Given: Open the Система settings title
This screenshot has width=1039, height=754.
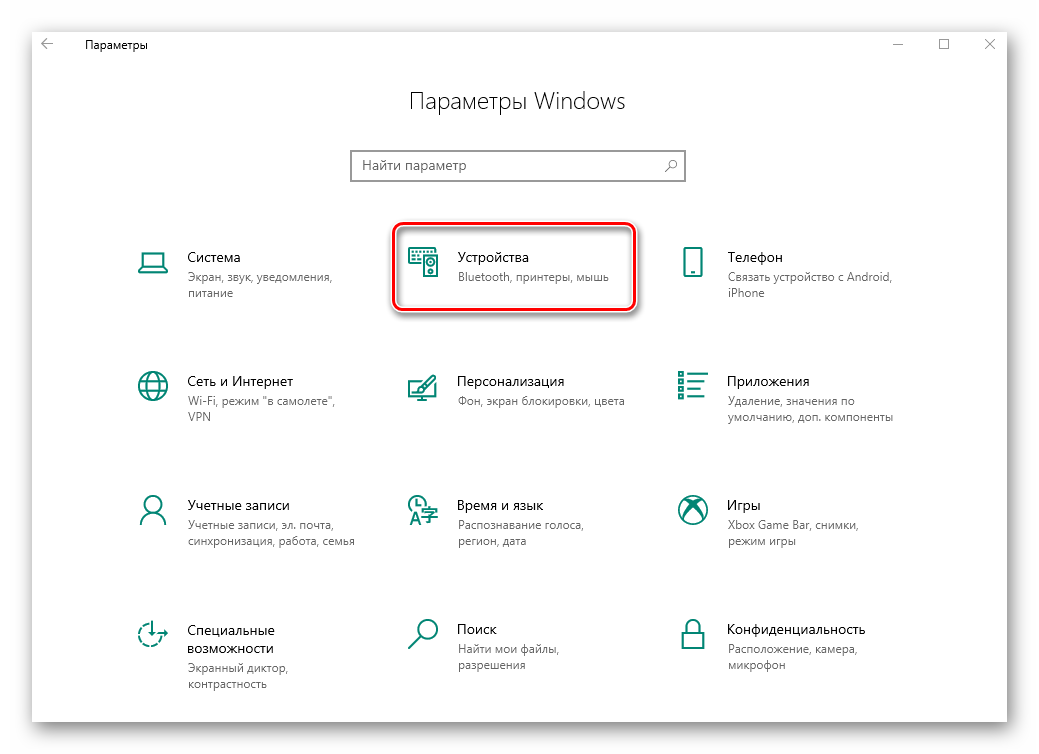Looking at the screenshot, I should click(x=213, y=257).
